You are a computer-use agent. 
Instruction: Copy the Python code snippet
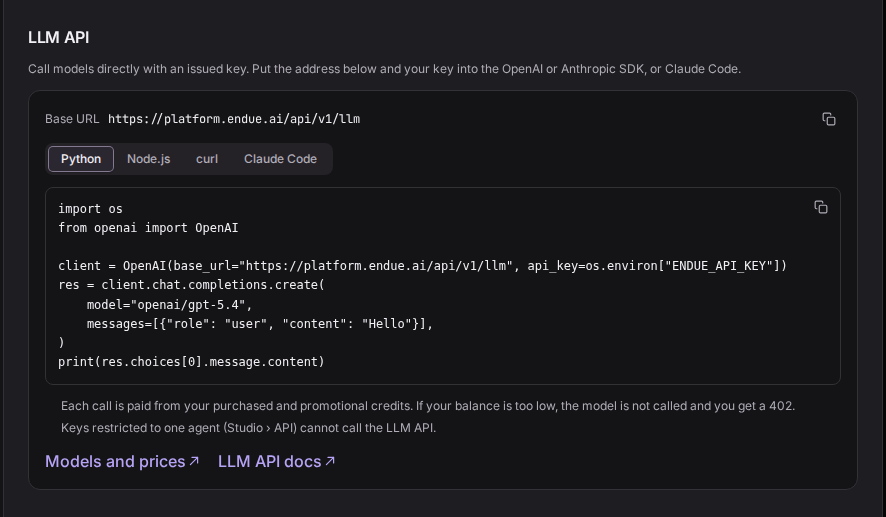820,207
